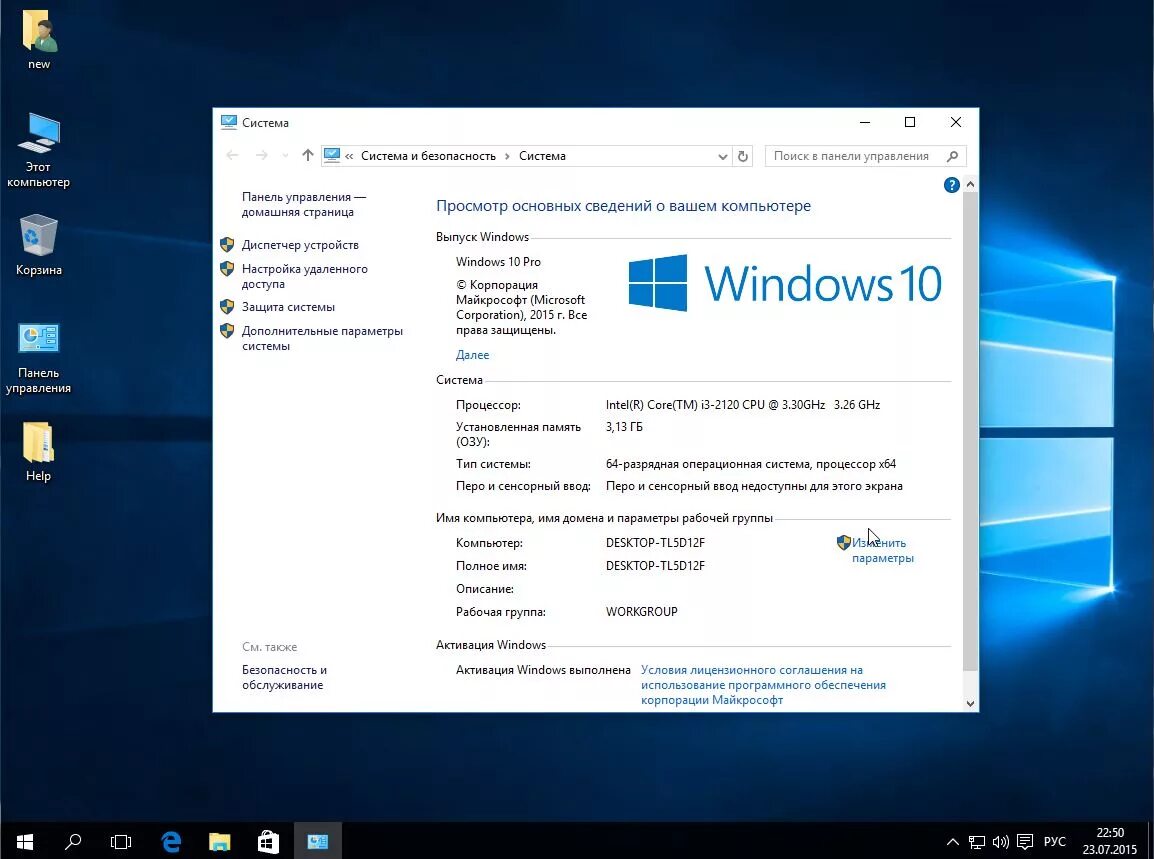Show hidden tray icons chevron
Screen dimensions: 1154x859
(952, 841)
